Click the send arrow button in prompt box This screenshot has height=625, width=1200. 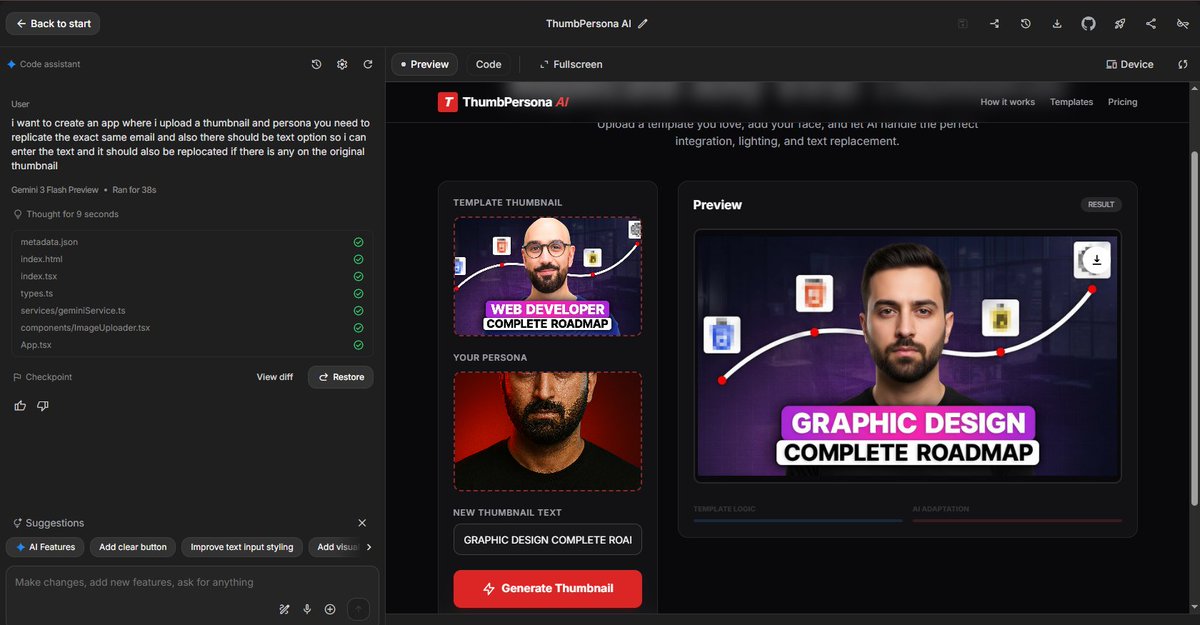[x=358, y=609]
